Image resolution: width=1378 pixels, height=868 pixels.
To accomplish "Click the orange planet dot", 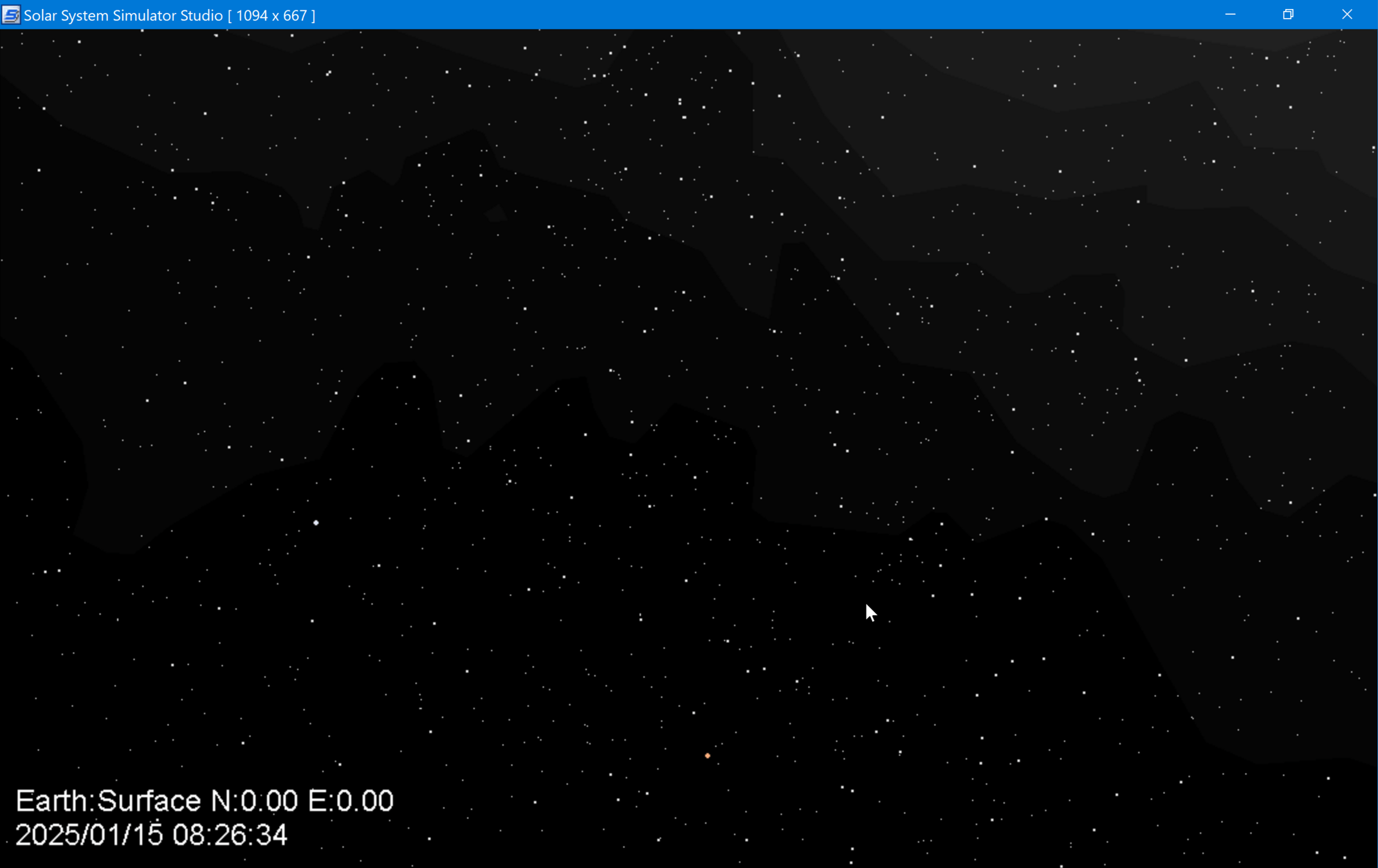I will coord(708,755).
